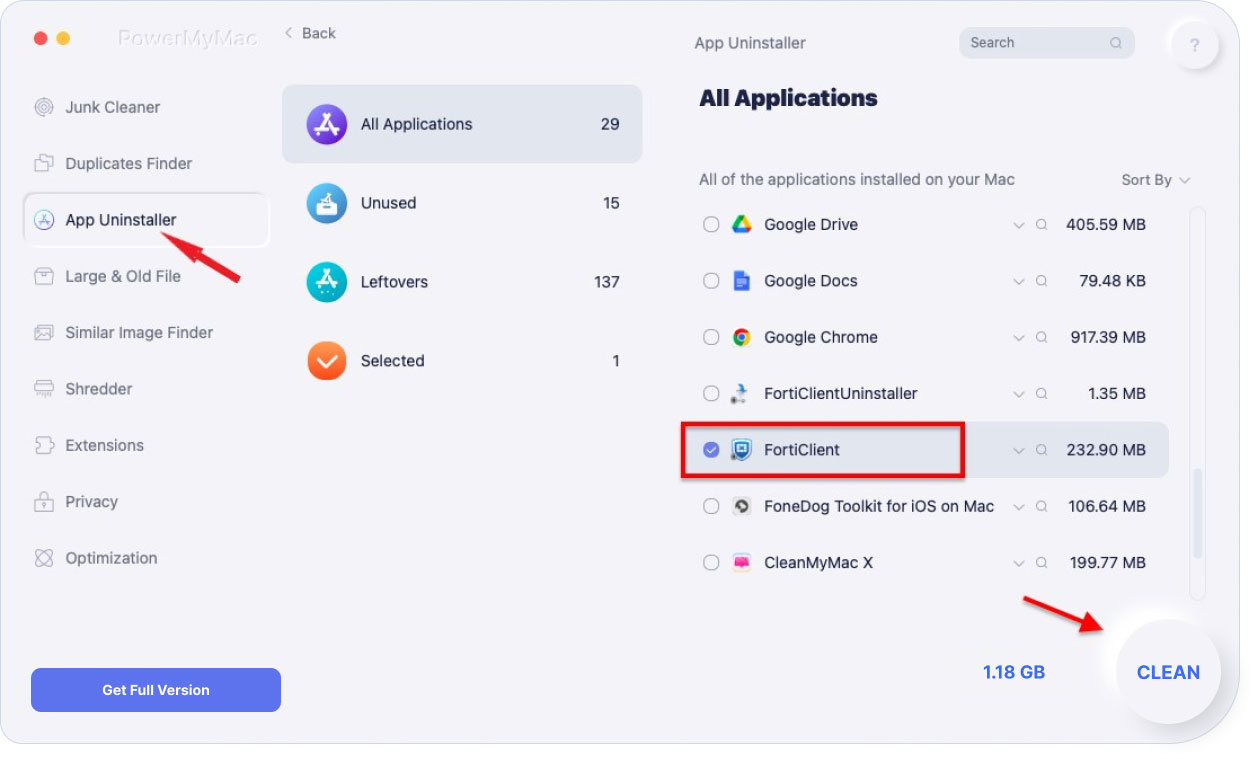Go to Privacy module
This screenshot has width=1256, height=759.
[x=146, y=501]
